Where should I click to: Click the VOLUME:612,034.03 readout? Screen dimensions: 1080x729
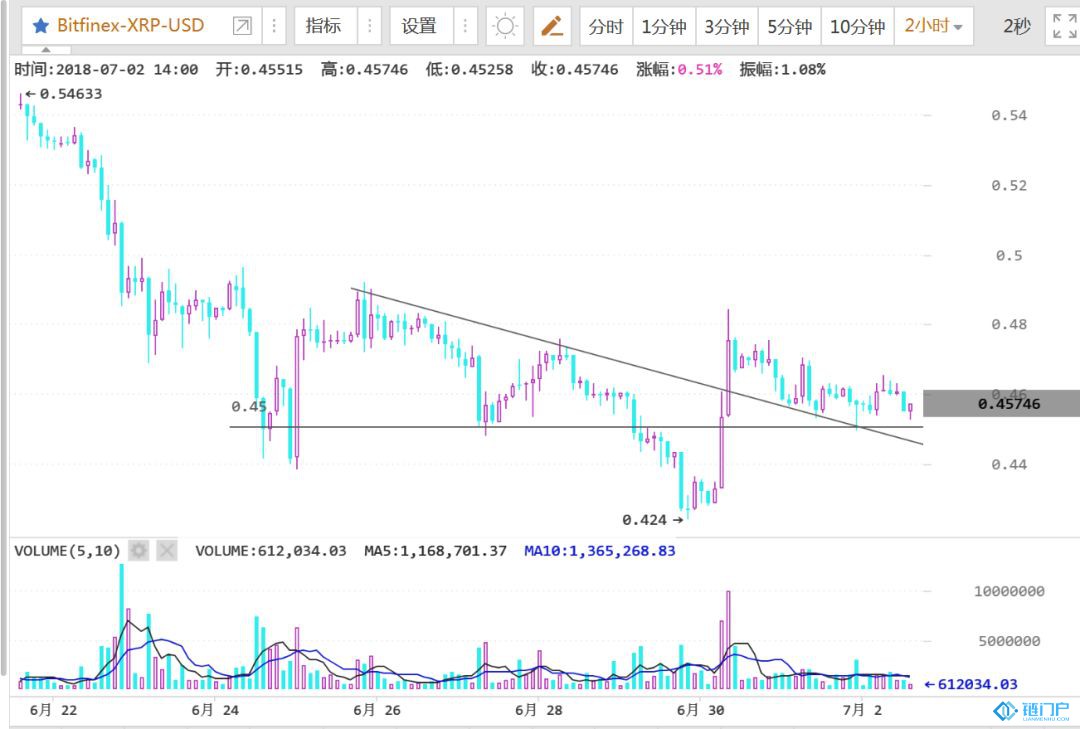pyautogui.click(x=271, y=551)
